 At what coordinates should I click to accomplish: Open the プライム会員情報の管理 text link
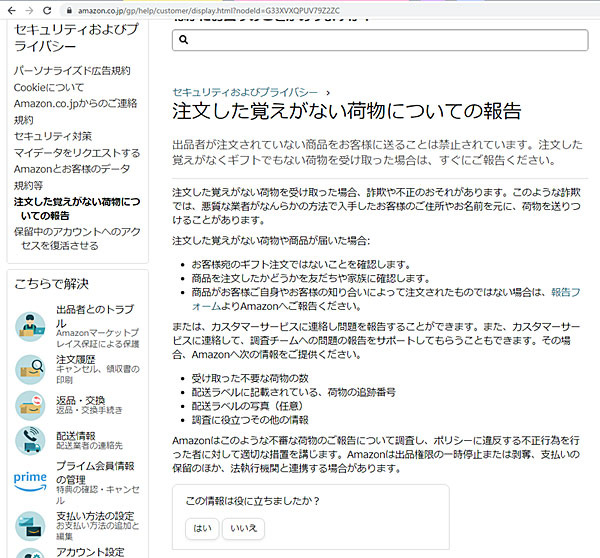pos(95,473)
